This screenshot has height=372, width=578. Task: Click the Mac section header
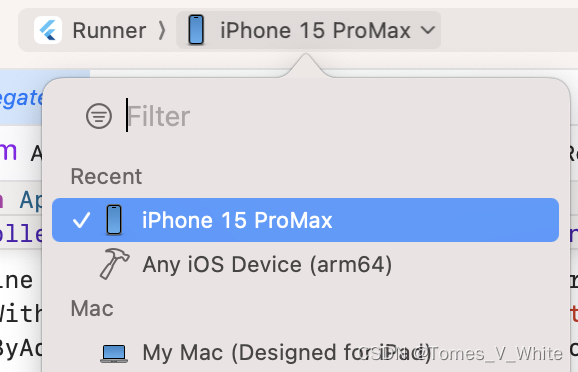tap(92, 308)
